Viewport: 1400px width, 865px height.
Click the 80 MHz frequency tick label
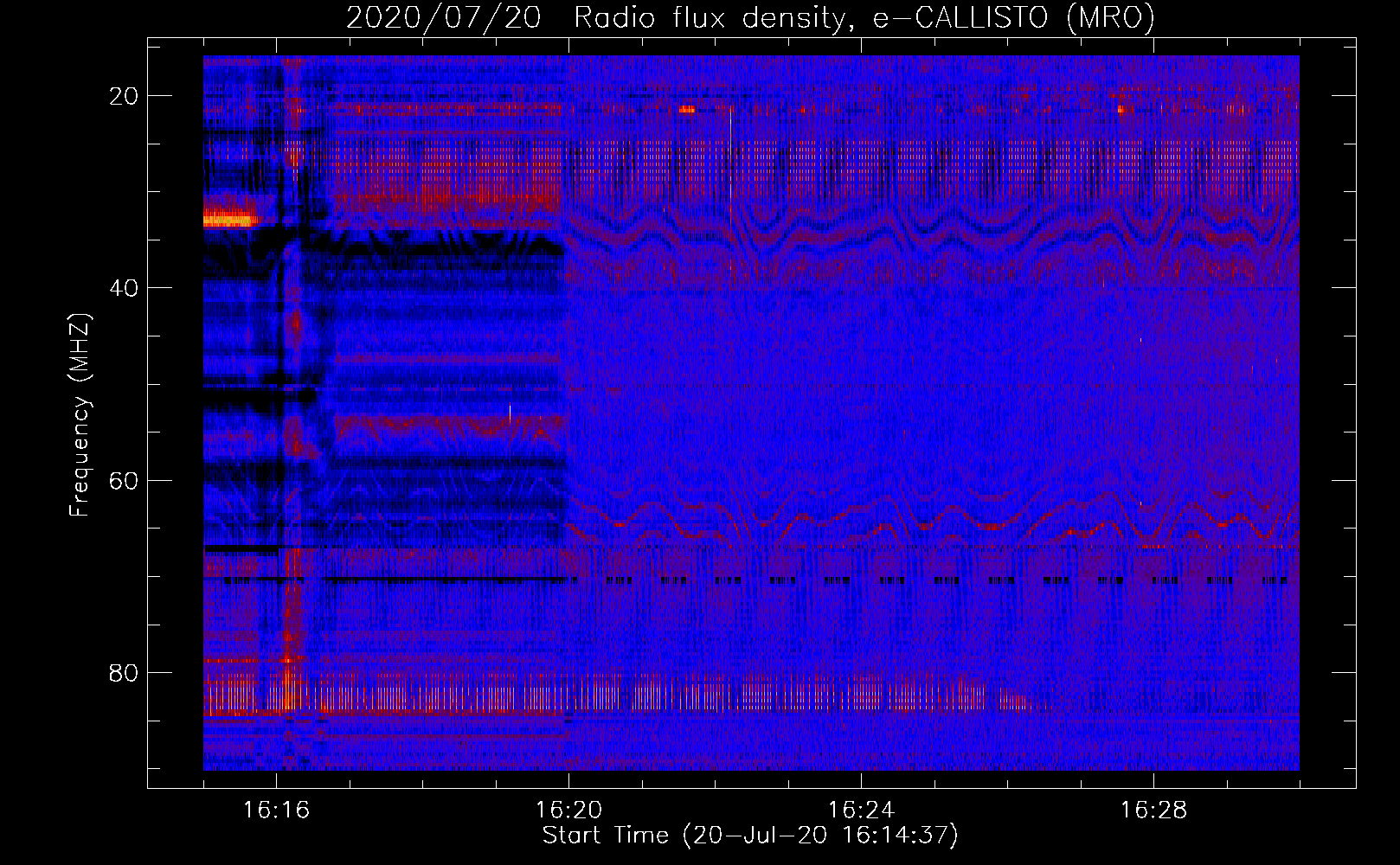[x=124, y=672]
